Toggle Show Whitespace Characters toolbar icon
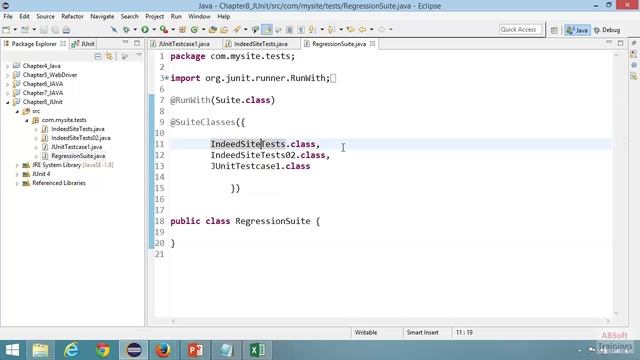Viewport: 640px width, 360px height. pos(301,30)
